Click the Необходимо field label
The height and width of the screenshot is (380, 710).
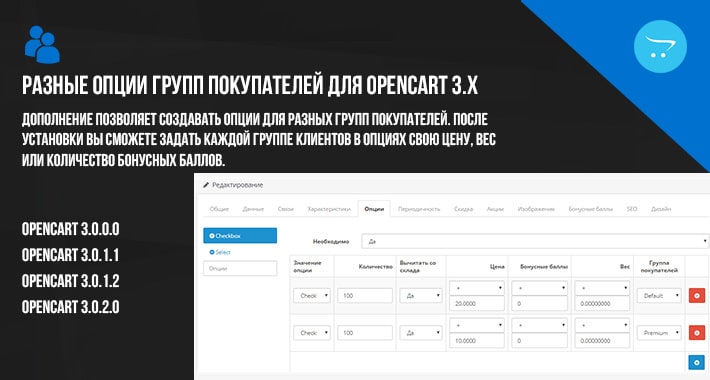click(x=331, y=241)
